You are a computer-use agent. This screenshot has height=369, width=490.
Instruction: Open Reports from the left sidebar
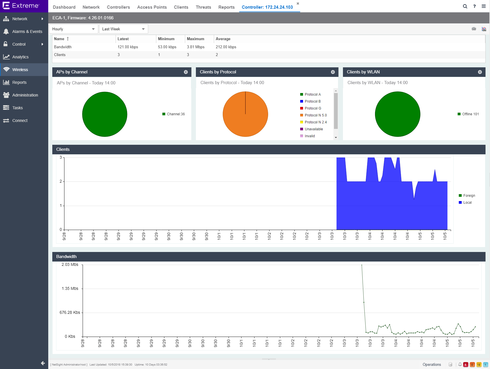point(24,82)
